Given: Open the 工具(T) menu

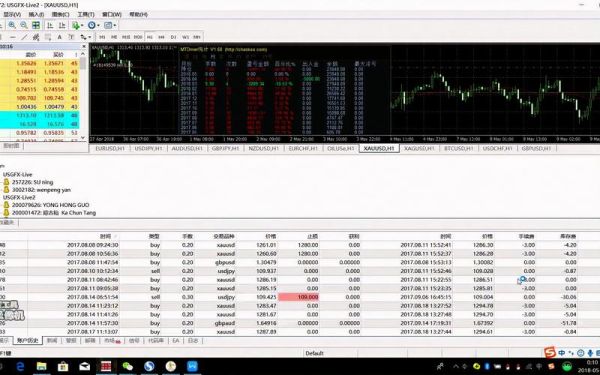Looking at the screenshot, I should pos(86,14).
